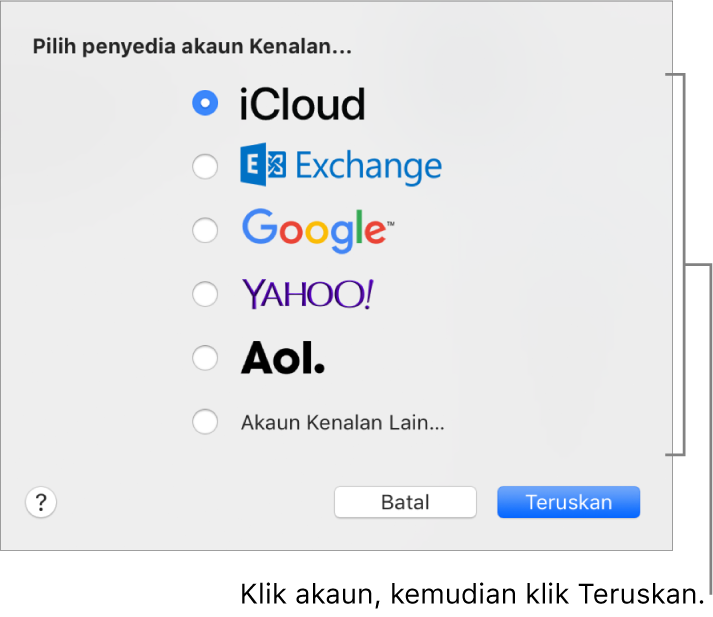
Task: Click the Google logo
Action: [318, 230]
